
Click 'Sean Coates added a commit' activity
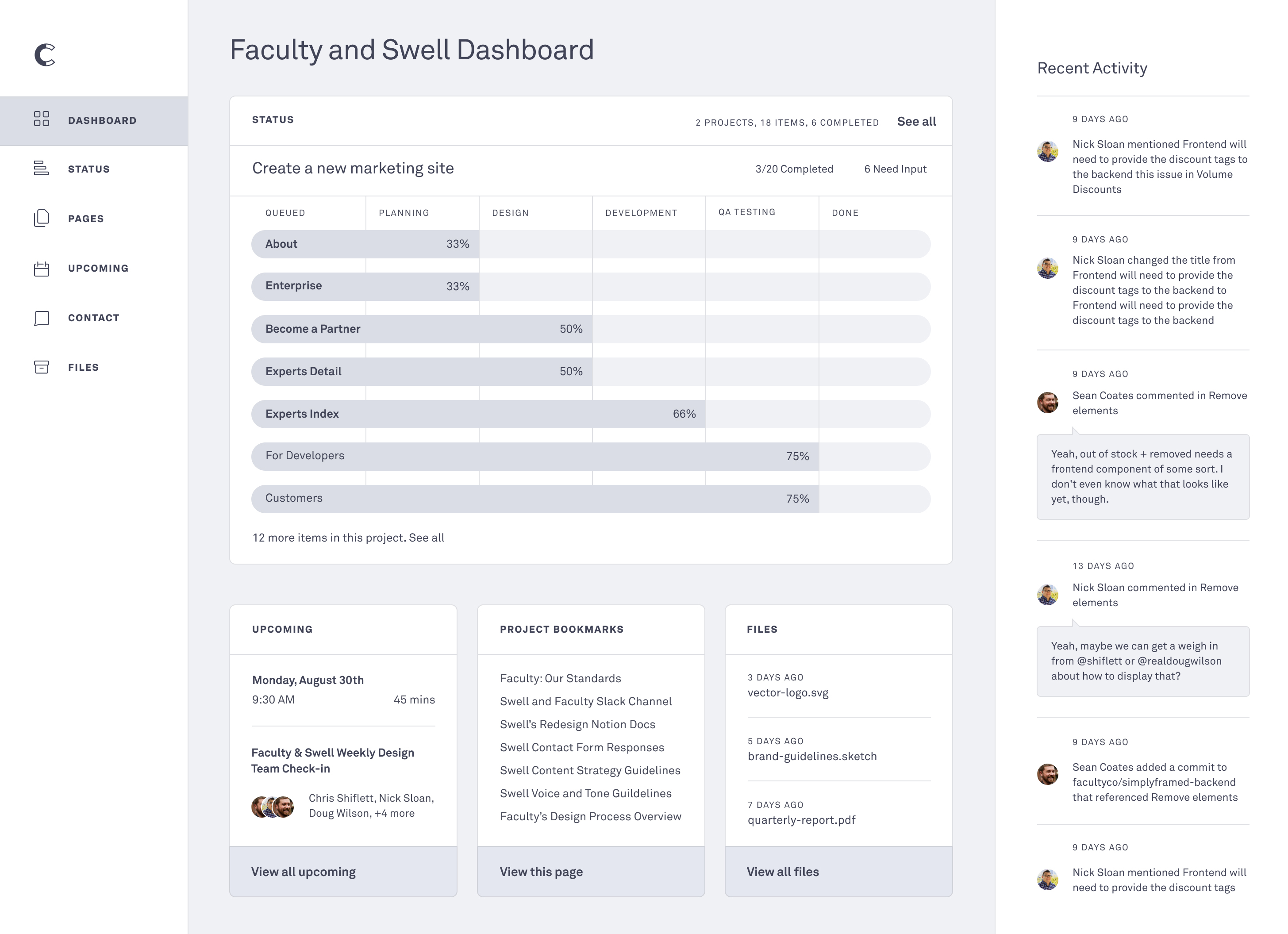(x=1154, y=782)
